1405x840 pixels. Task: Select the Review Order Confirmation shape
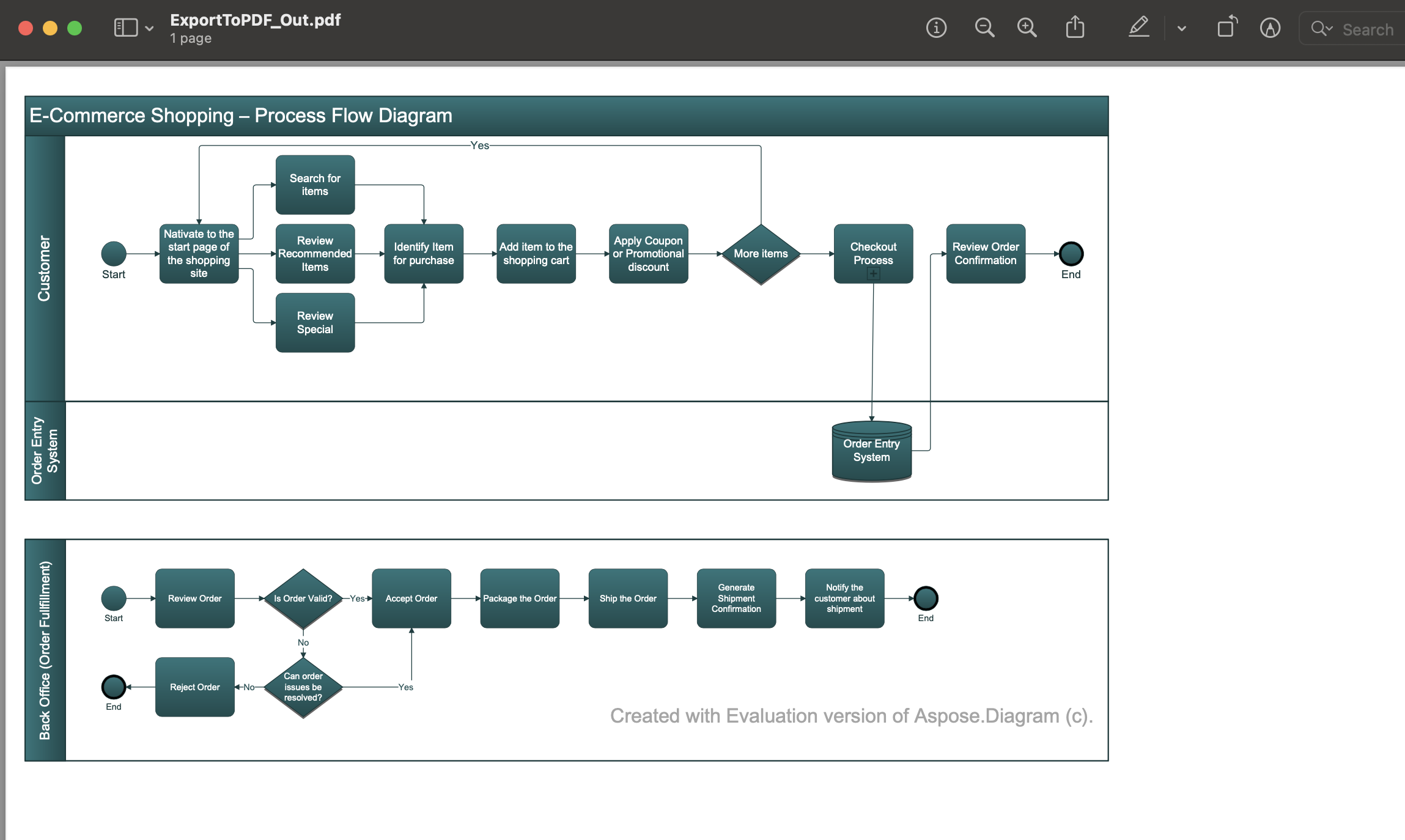point(985,253)
